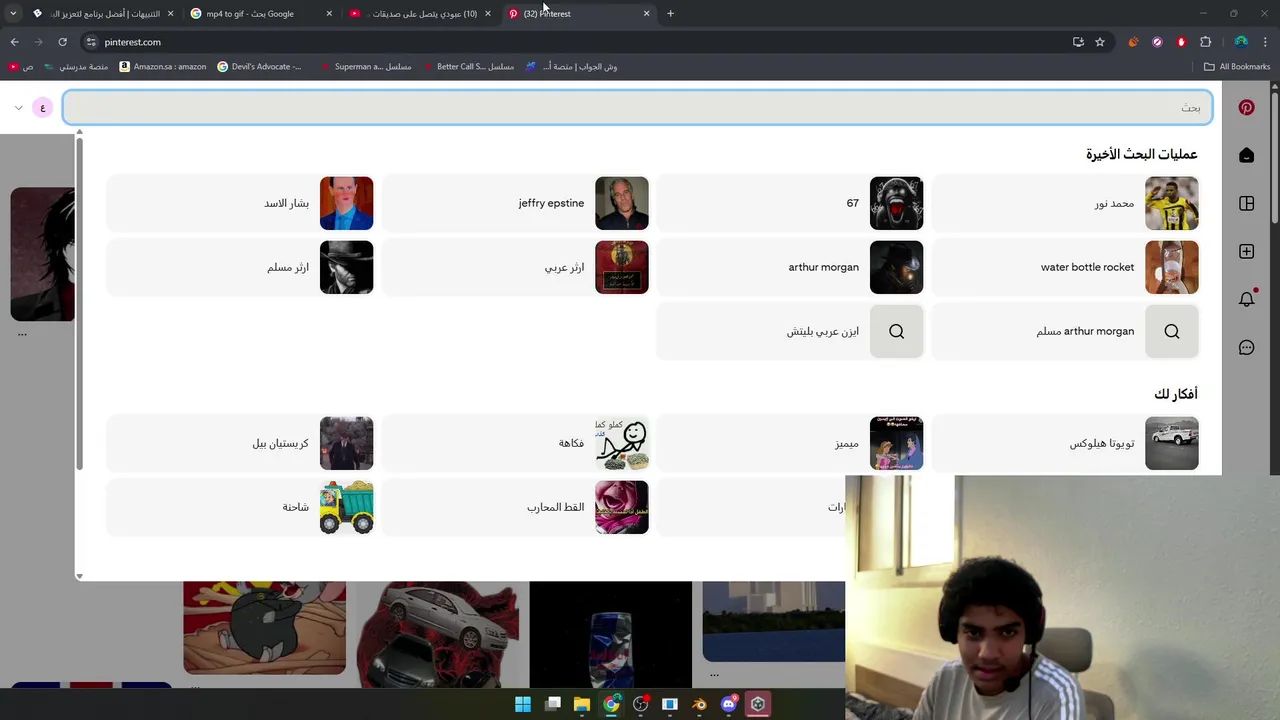Switch to the mp4 to gif Google tab
This screenshot has width=1280, height=720.
coord(262,13)
